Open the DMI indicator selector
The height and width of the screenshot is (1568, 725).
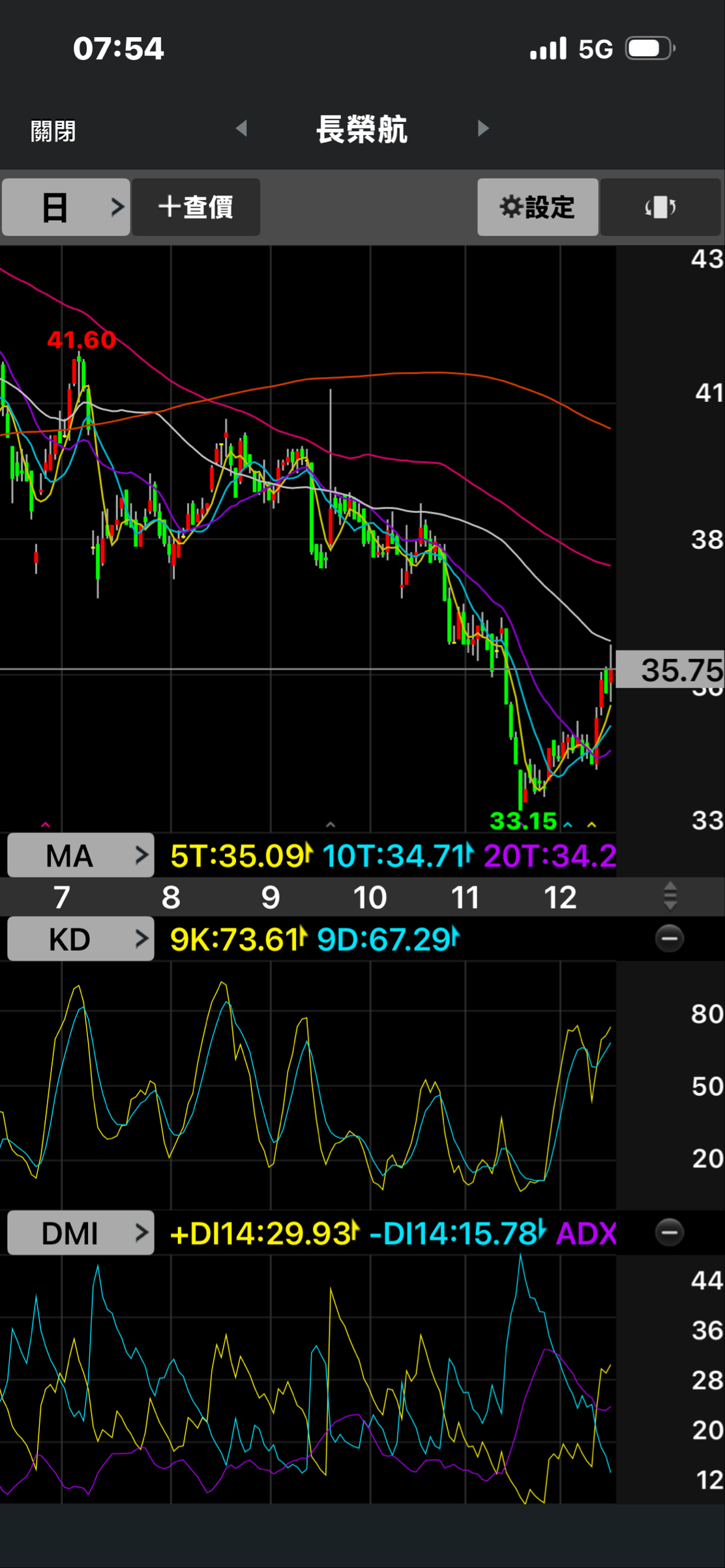coord(81,1232)
